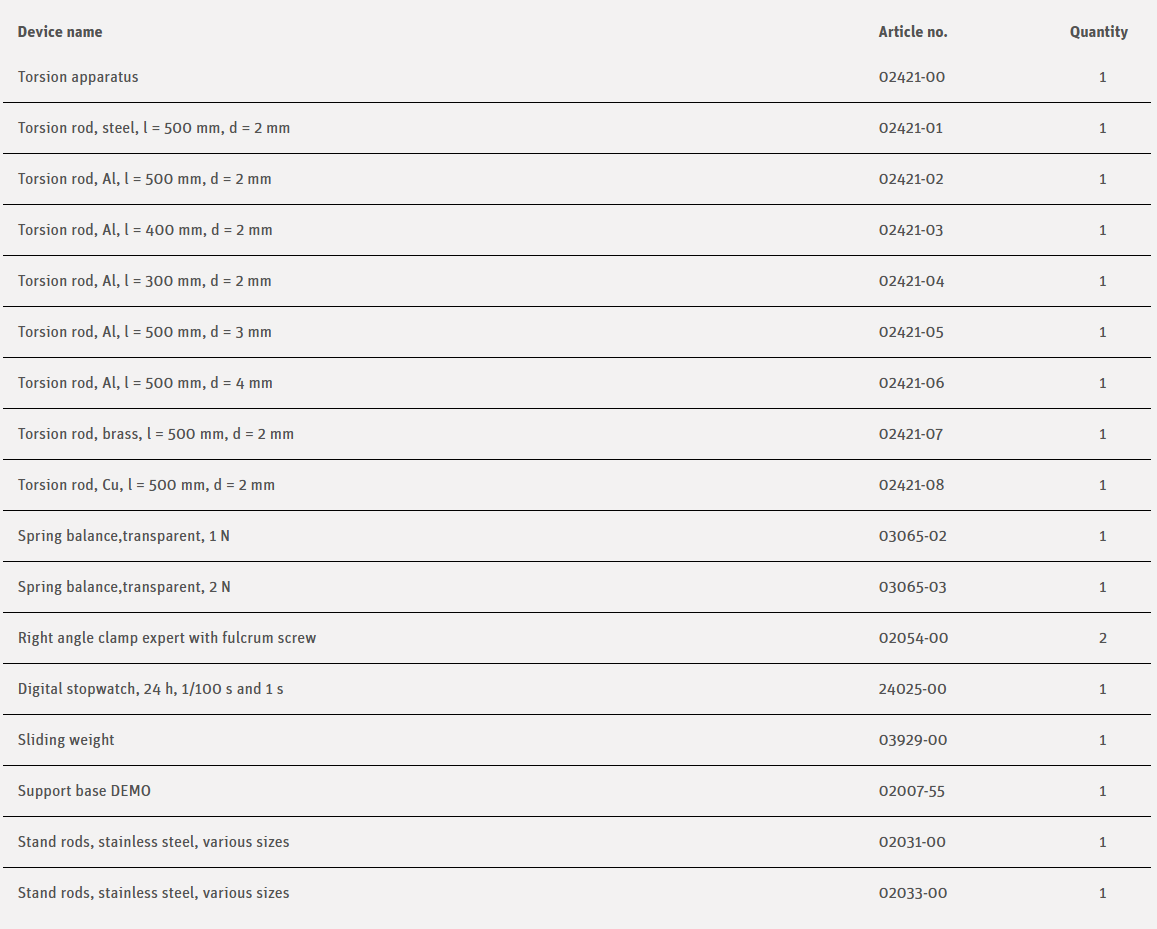The width and height of the screenshot is (1157, 929).
Task: Select the Torsion apparatus device name
Action: pyautogui.click(x=78, y=77)
